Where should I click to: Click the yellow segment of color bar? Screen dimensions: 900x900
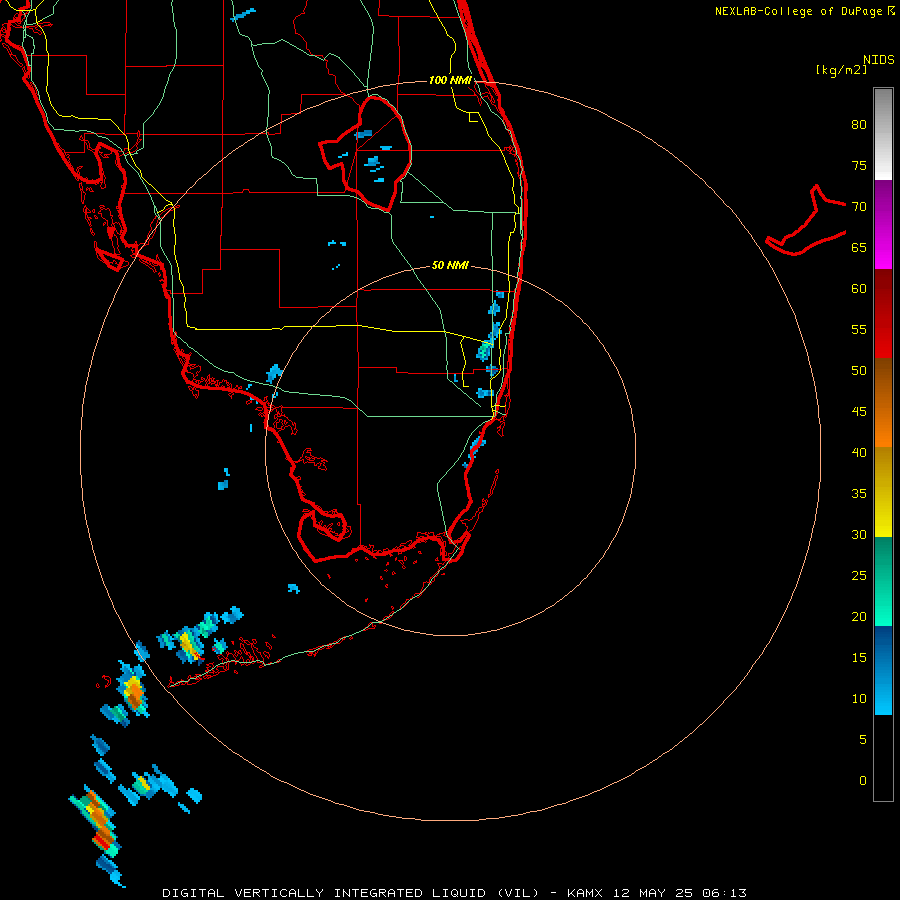coord(883,492)
